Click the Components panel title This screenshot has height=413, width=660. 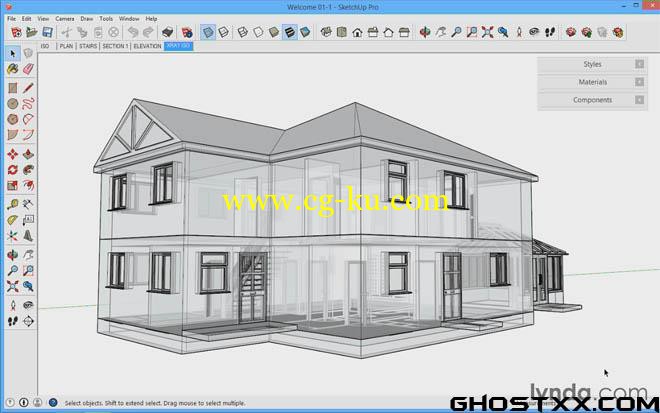tap(593, 100)
